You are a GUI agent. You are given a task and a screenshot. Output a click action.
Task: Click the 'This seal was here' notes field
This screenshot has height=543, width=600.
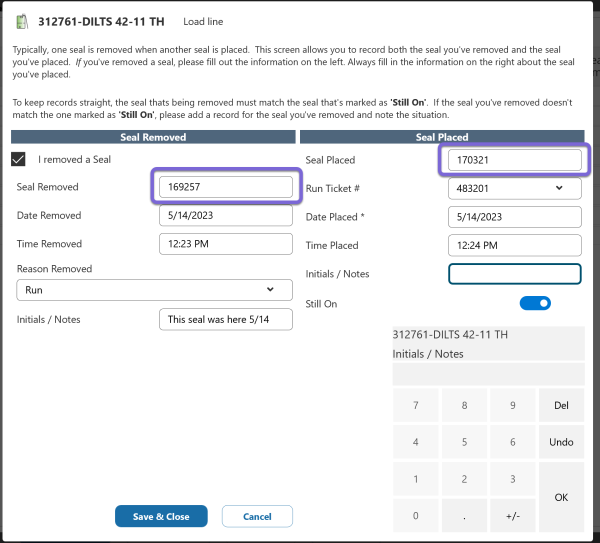[x=226, y=319]
